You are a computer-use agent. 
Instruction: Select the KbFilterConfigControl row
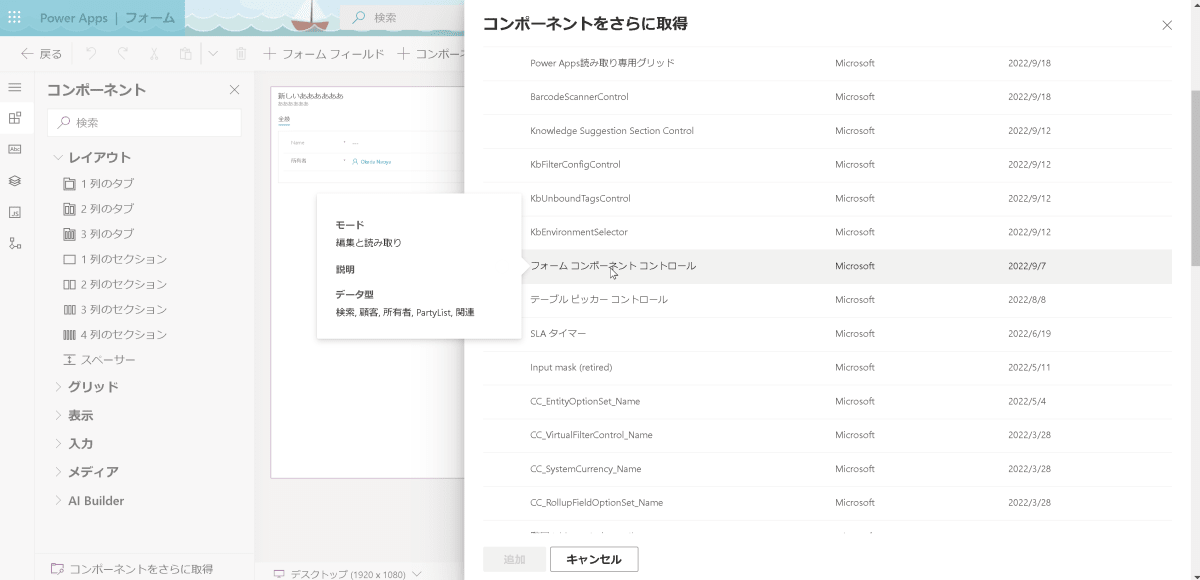pyautogui.click(x=827, y=164)
